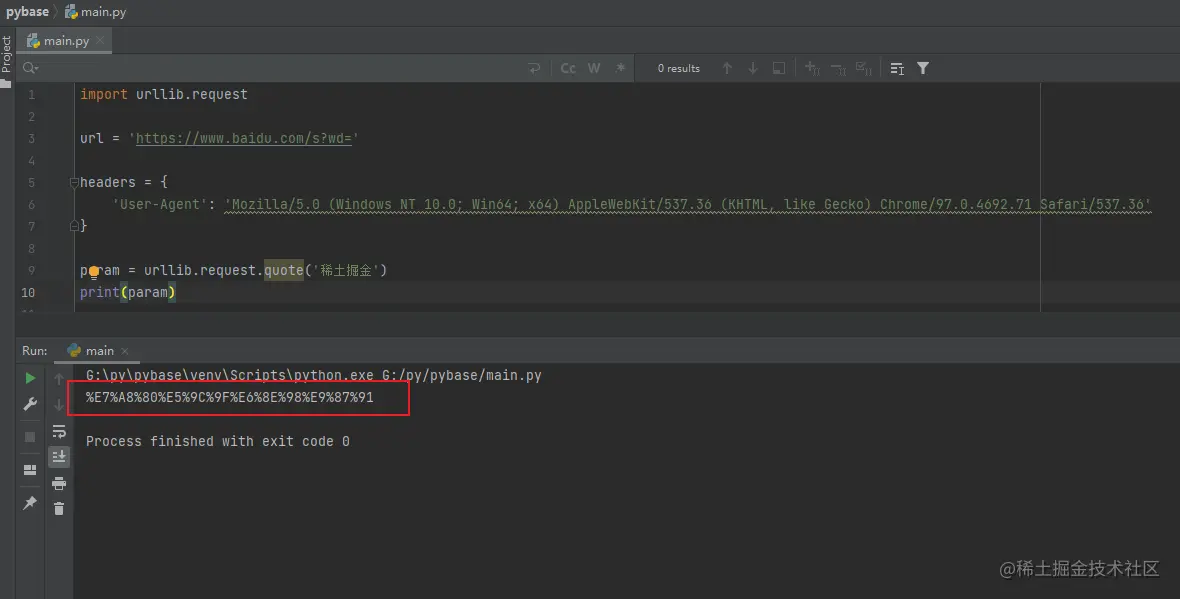Click the intention lightbulb on line 9
1180x599 pixels.
click(x=94, y=271)
